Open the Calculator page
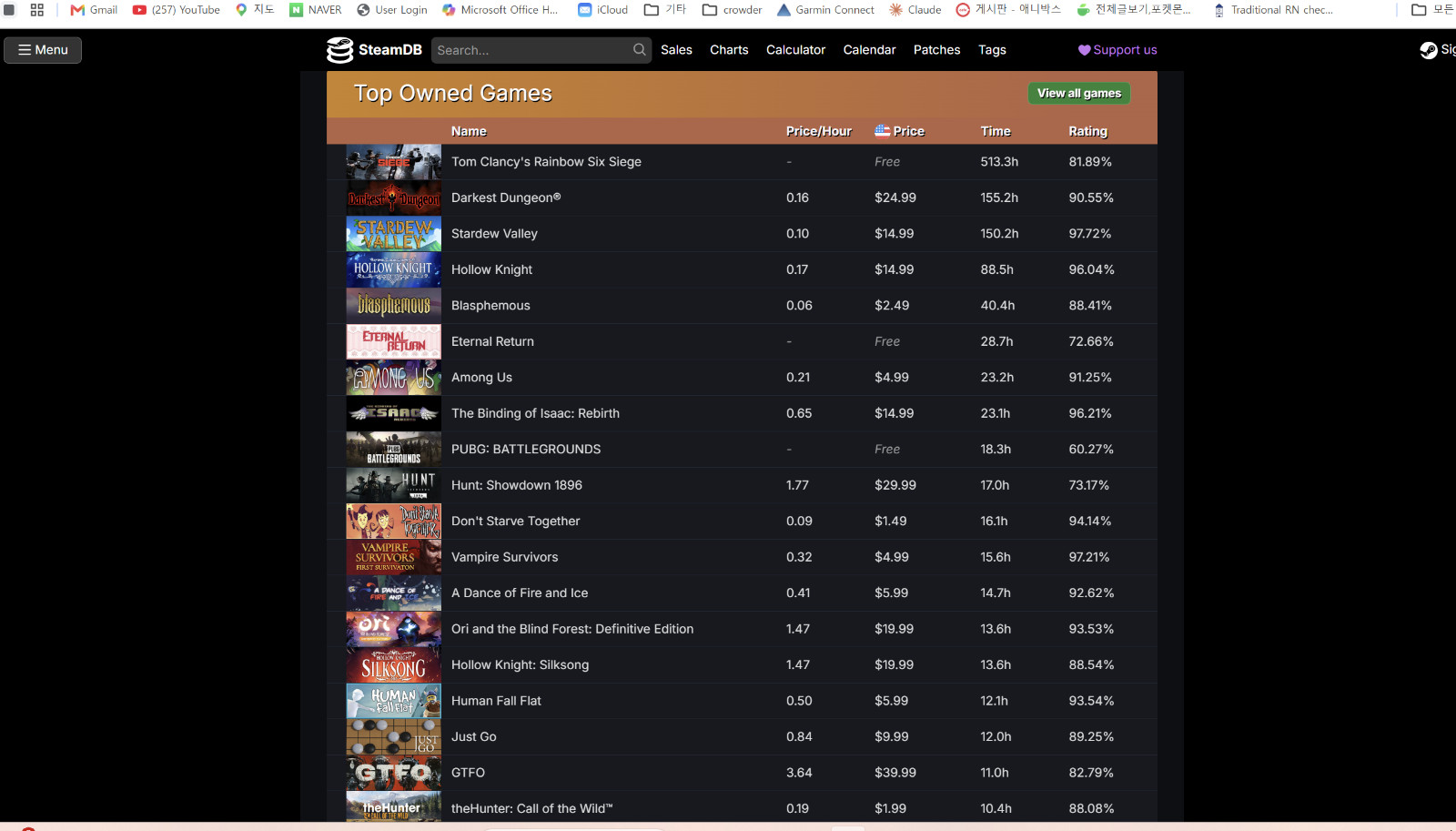The image size is (1456, 831). (x=795, y=50)
